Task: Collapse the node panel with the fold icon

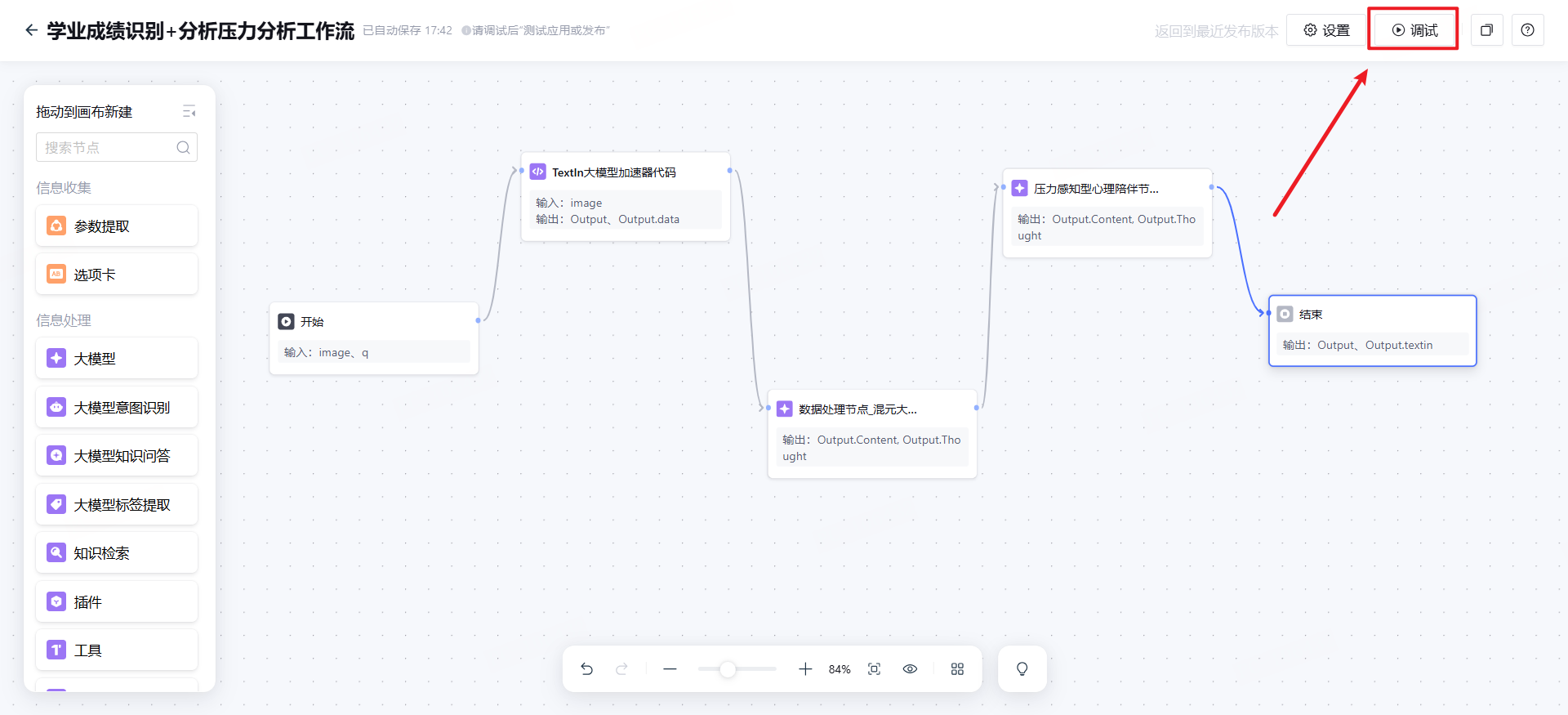Action: pos(189,112)
